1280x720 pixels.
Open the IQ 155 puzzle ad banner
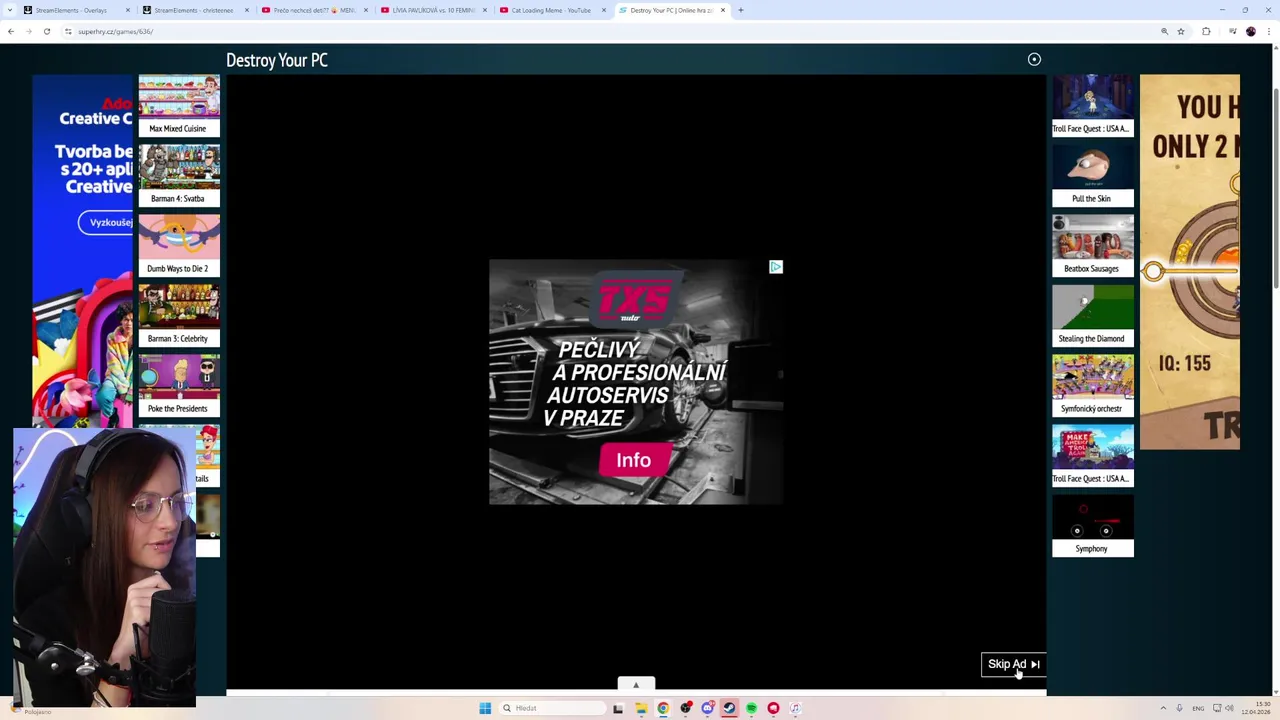(1190, 262)
